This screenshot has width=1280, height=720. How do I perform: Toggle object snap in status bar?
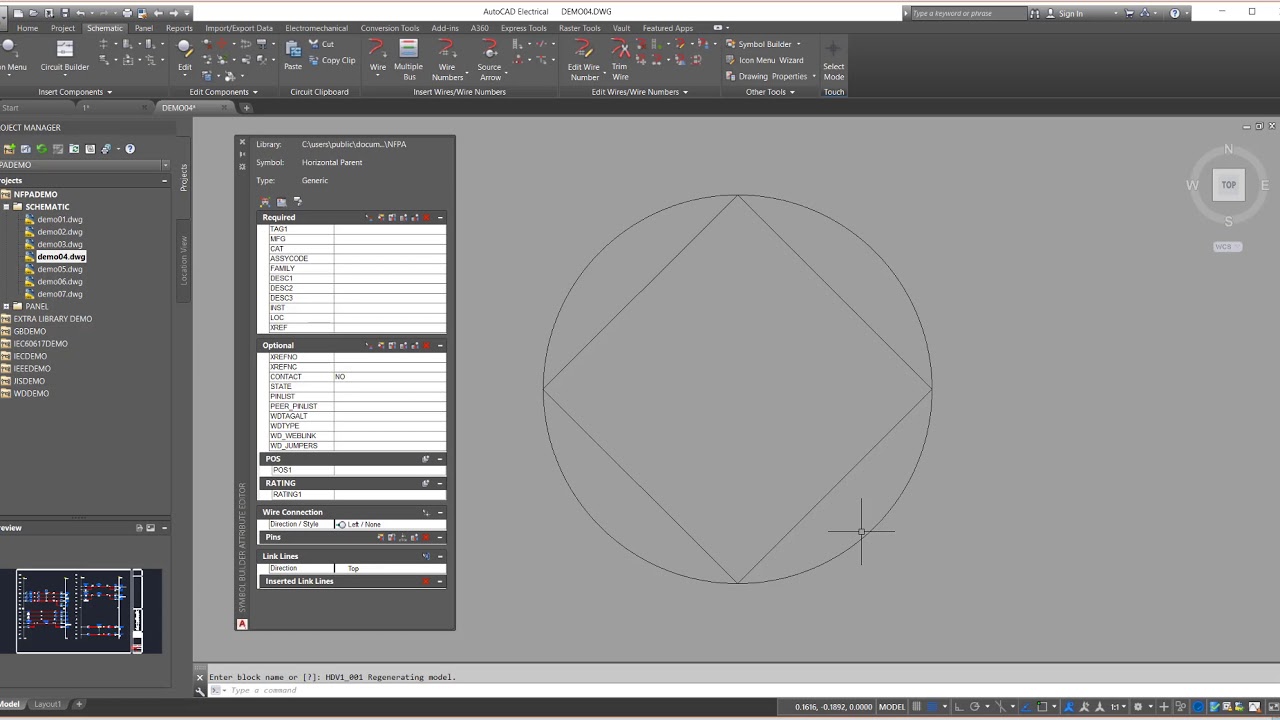click(1041, 707)
